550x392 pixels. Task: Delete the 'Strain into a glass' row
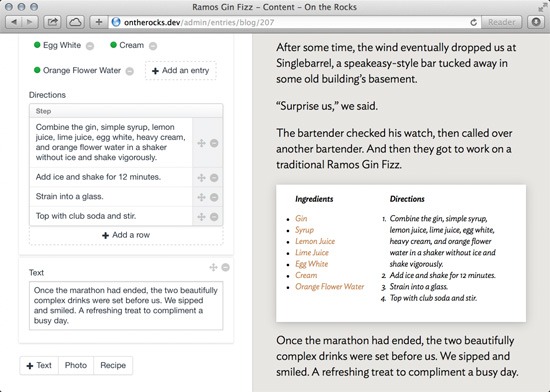[x=214, y=197]
